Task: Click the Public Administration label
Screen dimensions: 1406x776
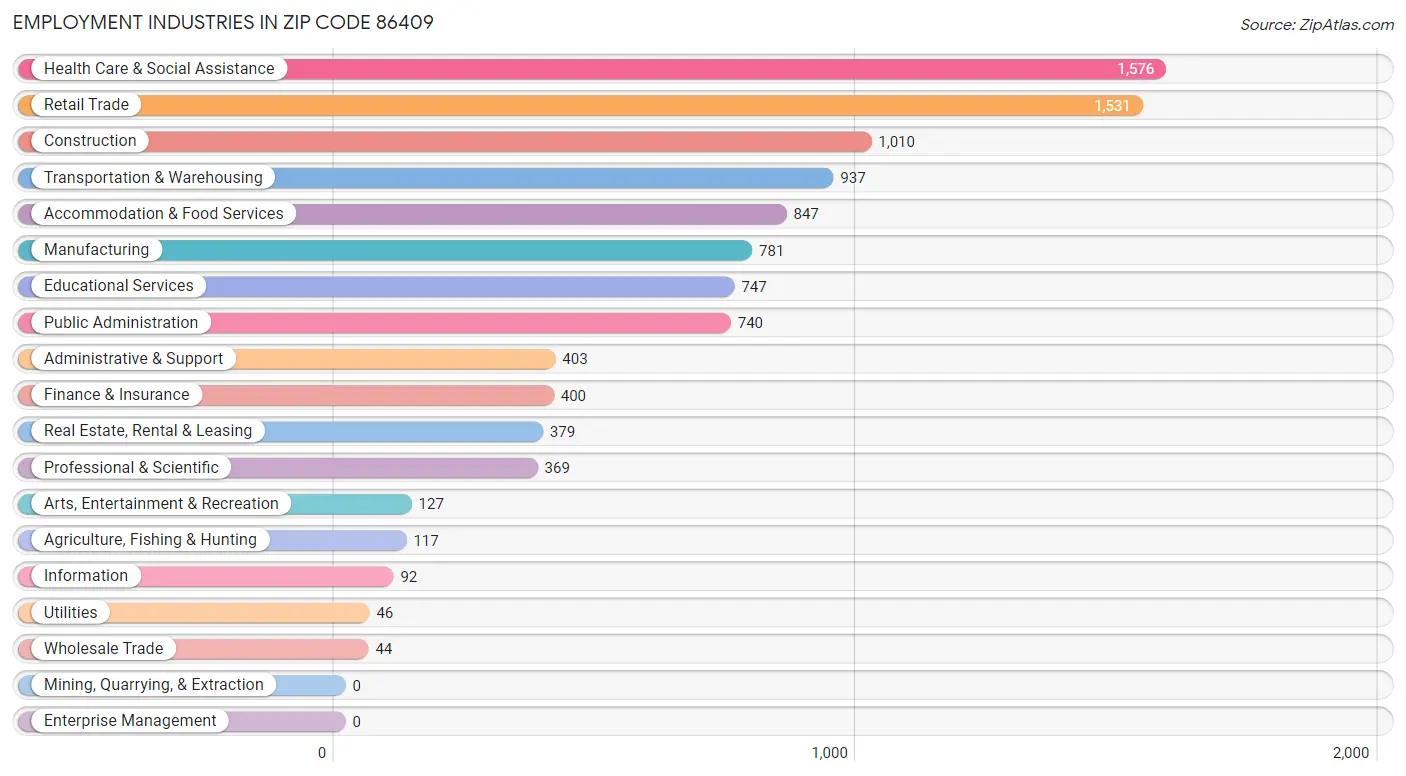Action: point(121,323)
